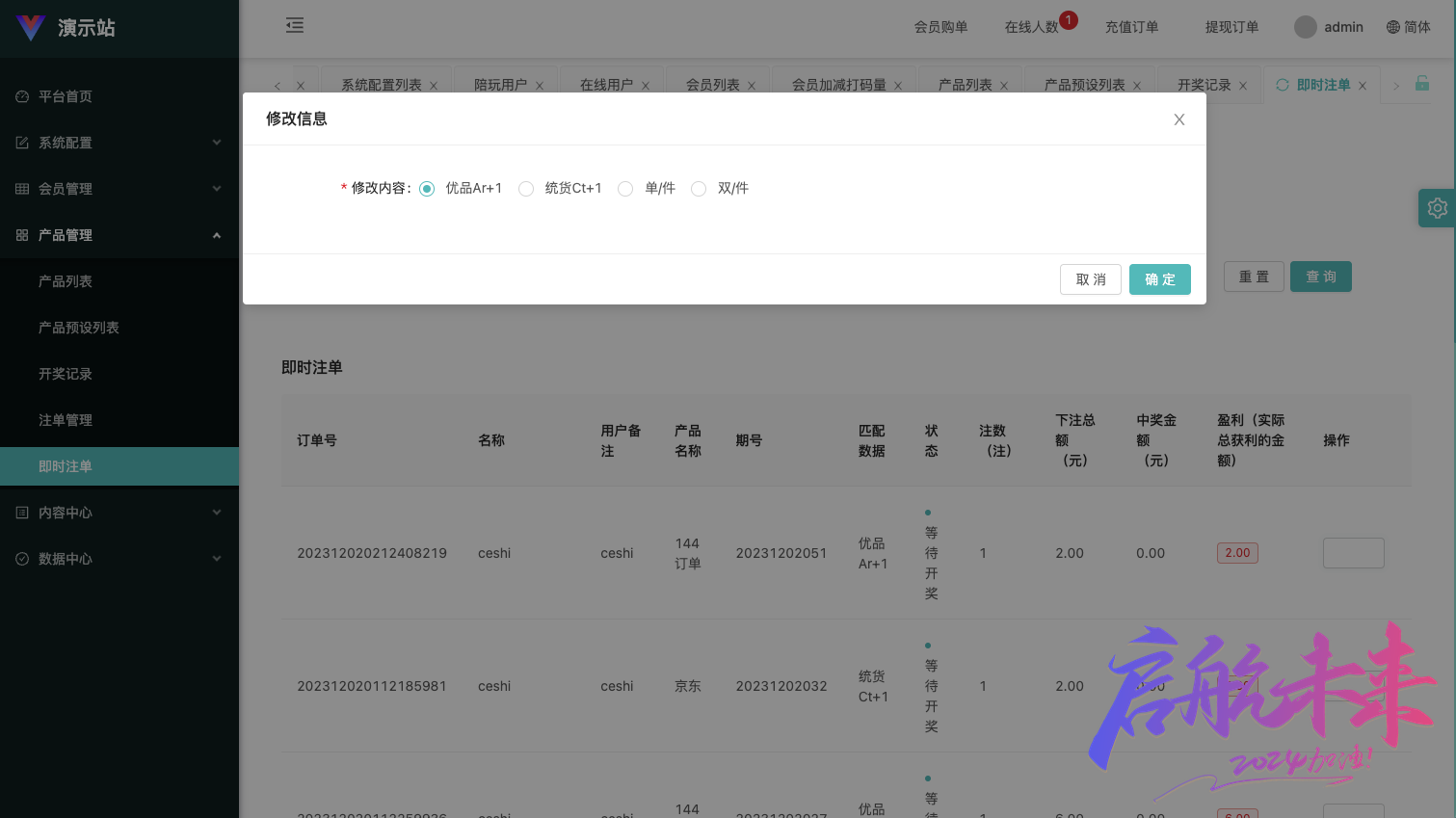Click order number 202312020112185981
The width and height of the screenshot is (1456, 818).
[372, 686]
